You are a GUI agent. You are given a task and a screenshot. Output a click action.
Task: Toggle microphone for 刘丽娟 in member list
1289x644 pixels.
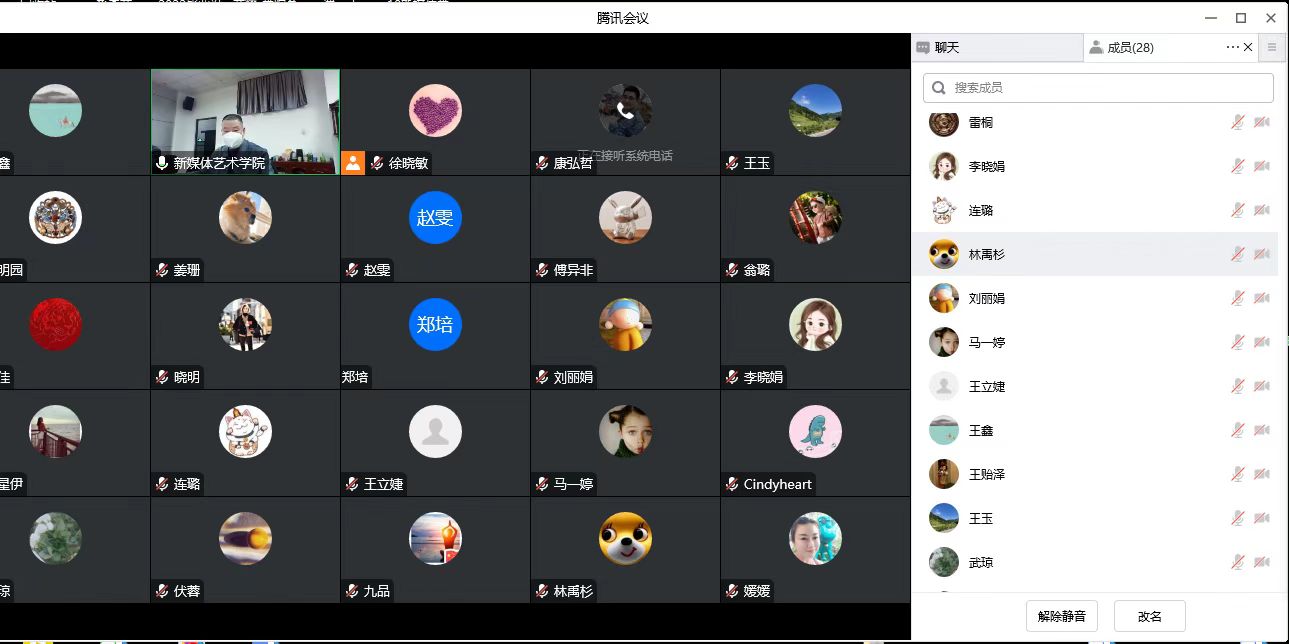click(1238, 299)
